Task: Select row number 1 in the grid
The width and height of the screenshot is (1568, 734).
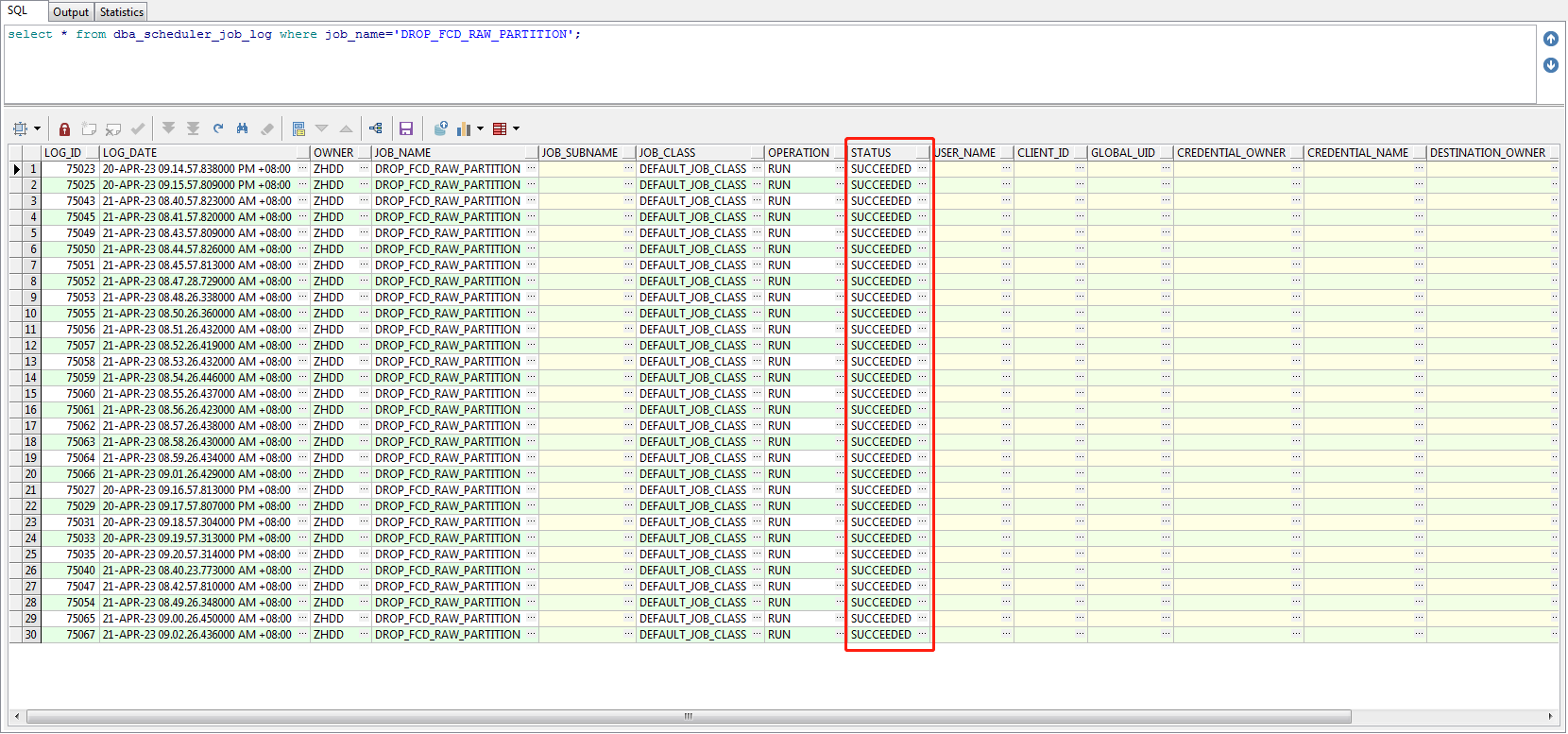Action: point(31,169)
